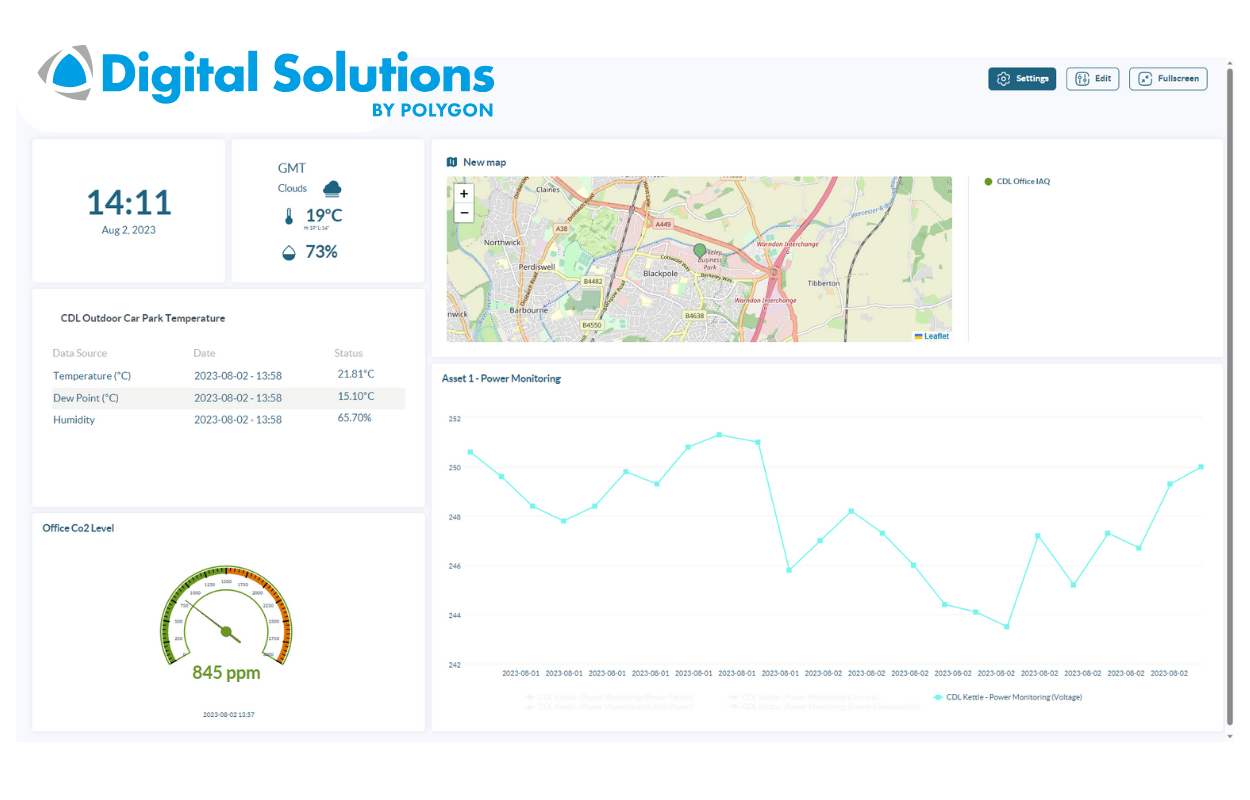Click the map zoom out minus button

pos(463,213)
